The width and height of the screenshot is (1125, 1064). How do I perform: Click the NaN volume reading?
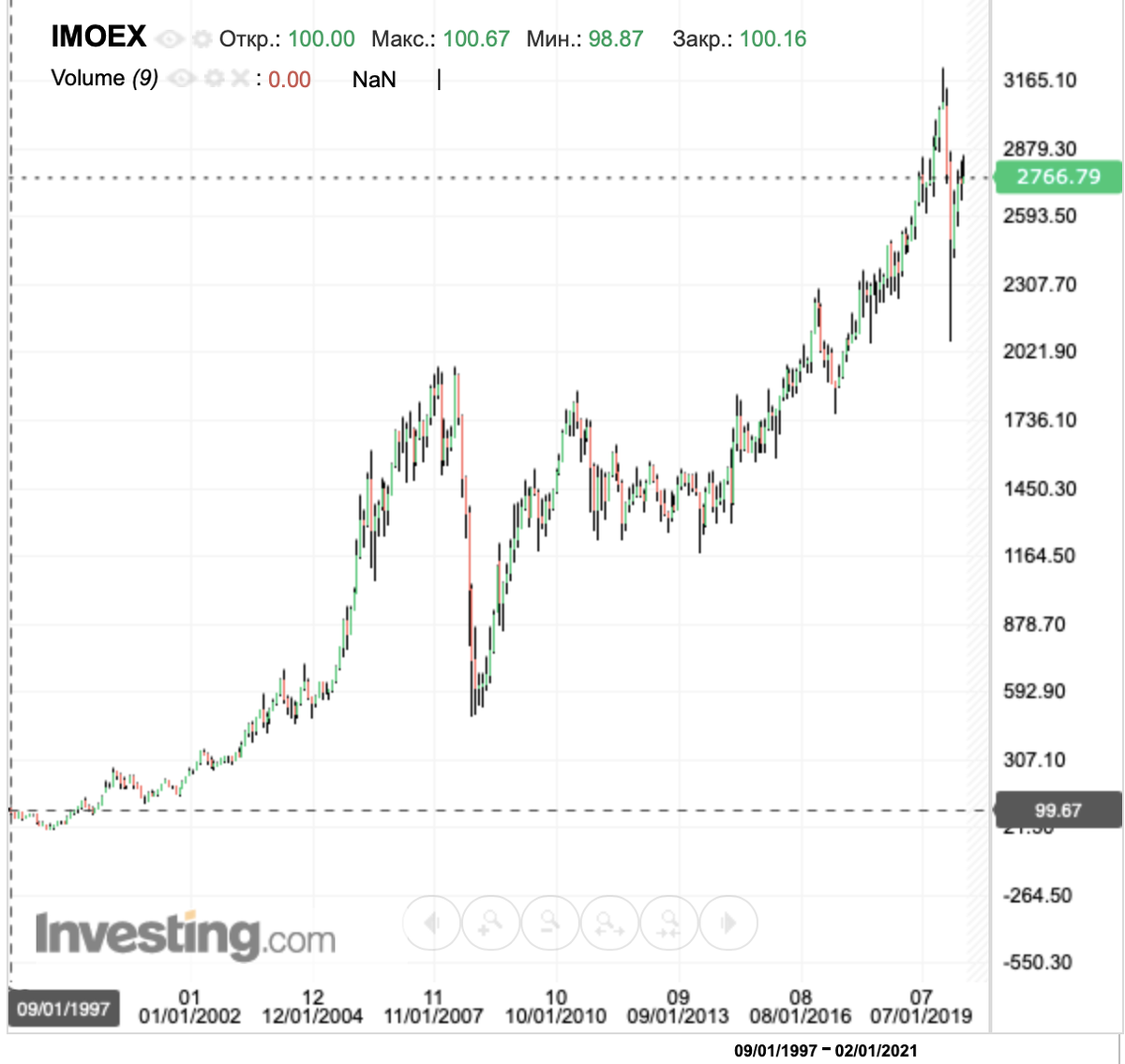[x=374, y=80]
